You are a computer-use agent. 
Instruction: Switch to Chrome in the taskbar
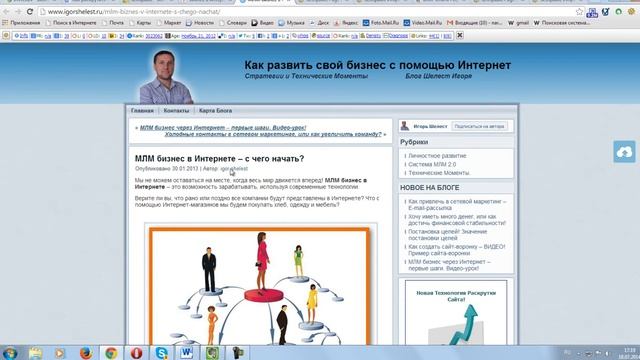[111, 353]
